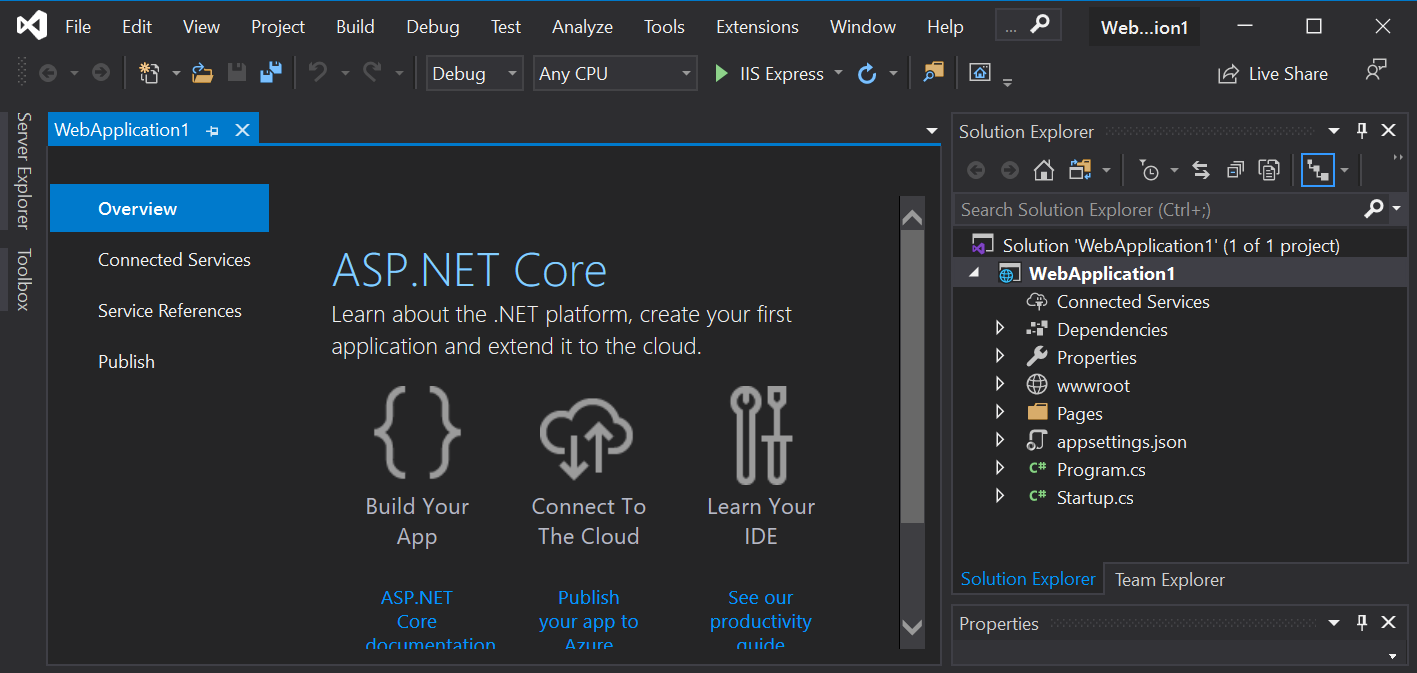1417x673 pixels.
Task: Click the Redo arrow icon
Action: point(372,72)
